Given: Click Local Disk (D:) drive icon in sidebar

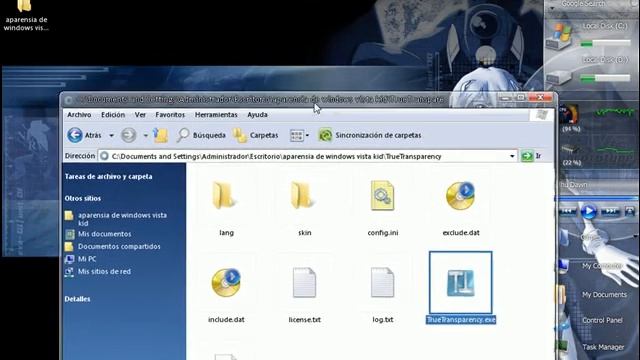Looking at the screenshot, I should pos(559,77).
